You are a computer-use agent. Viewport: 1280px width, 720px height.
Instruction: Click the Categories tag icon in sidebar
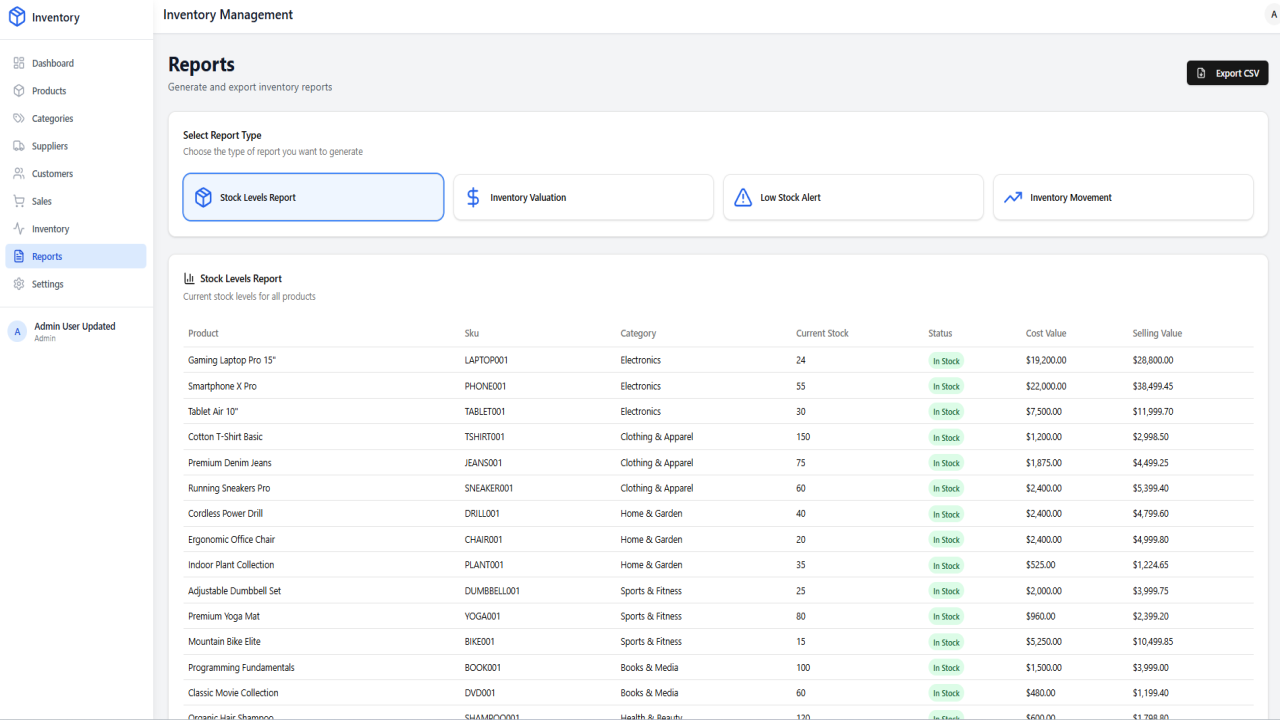(x=19, y=118)
